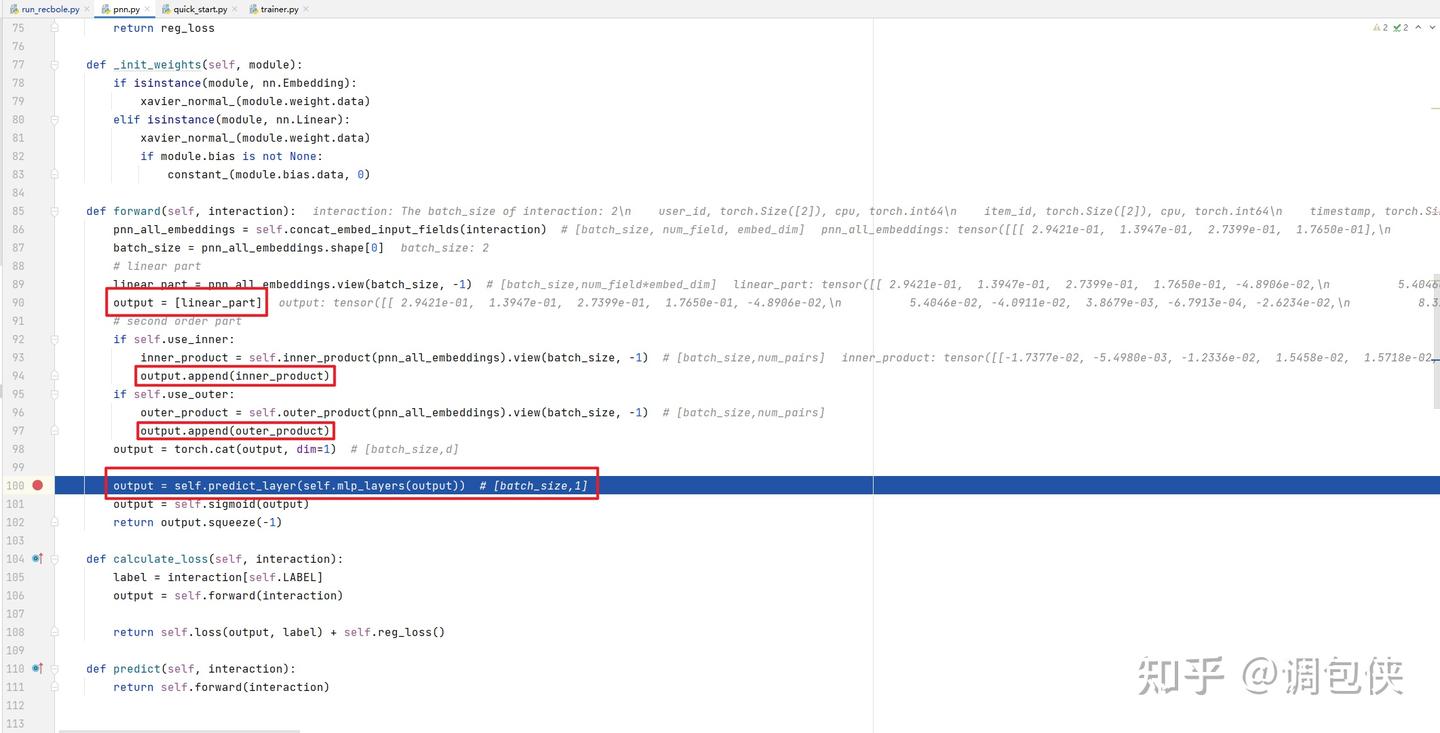Viewport: 1440px width, 733px height.
Task: Collapse the _init_weights function at line 77
Action: tap(55, 64)
